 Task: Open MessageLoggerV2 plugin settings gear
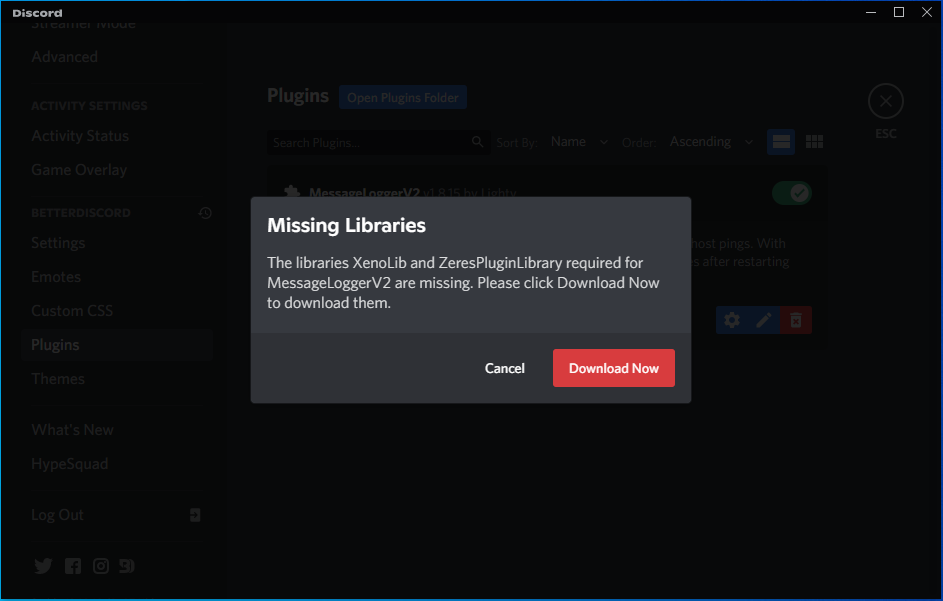(x=732, y=320)
